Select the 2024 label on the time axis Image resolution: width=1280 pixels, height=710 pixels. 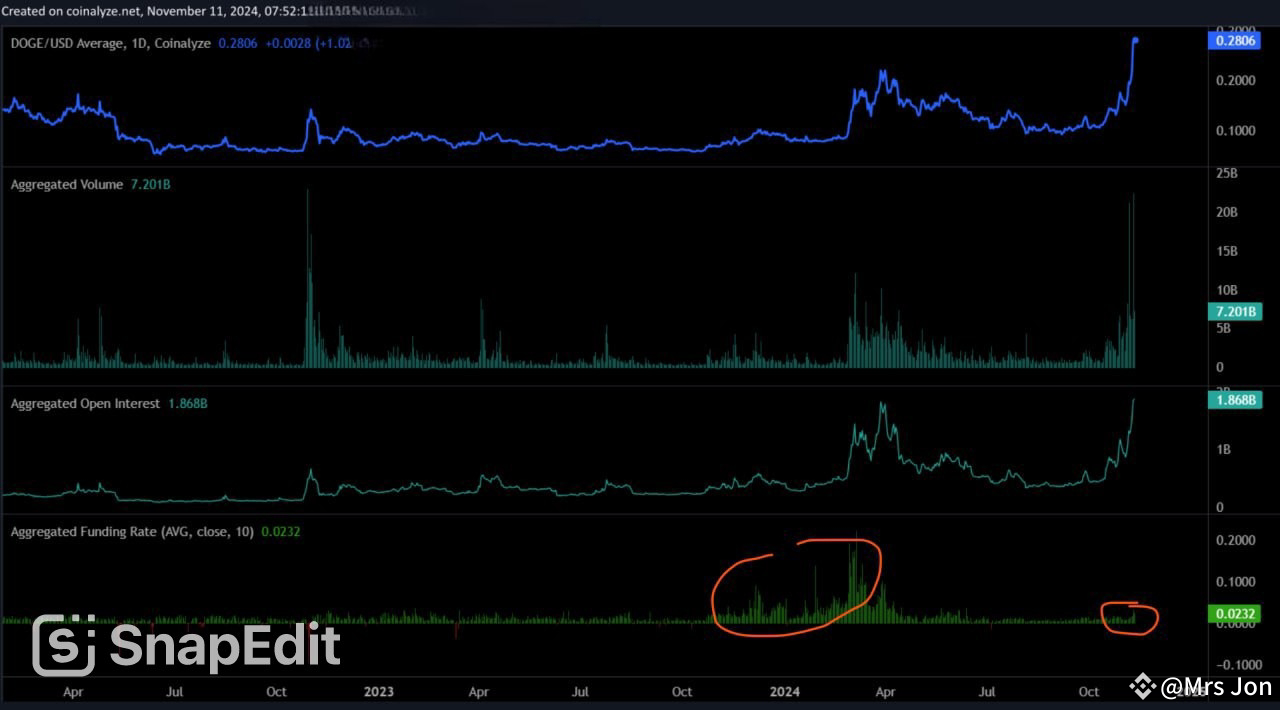click(784, 691)
